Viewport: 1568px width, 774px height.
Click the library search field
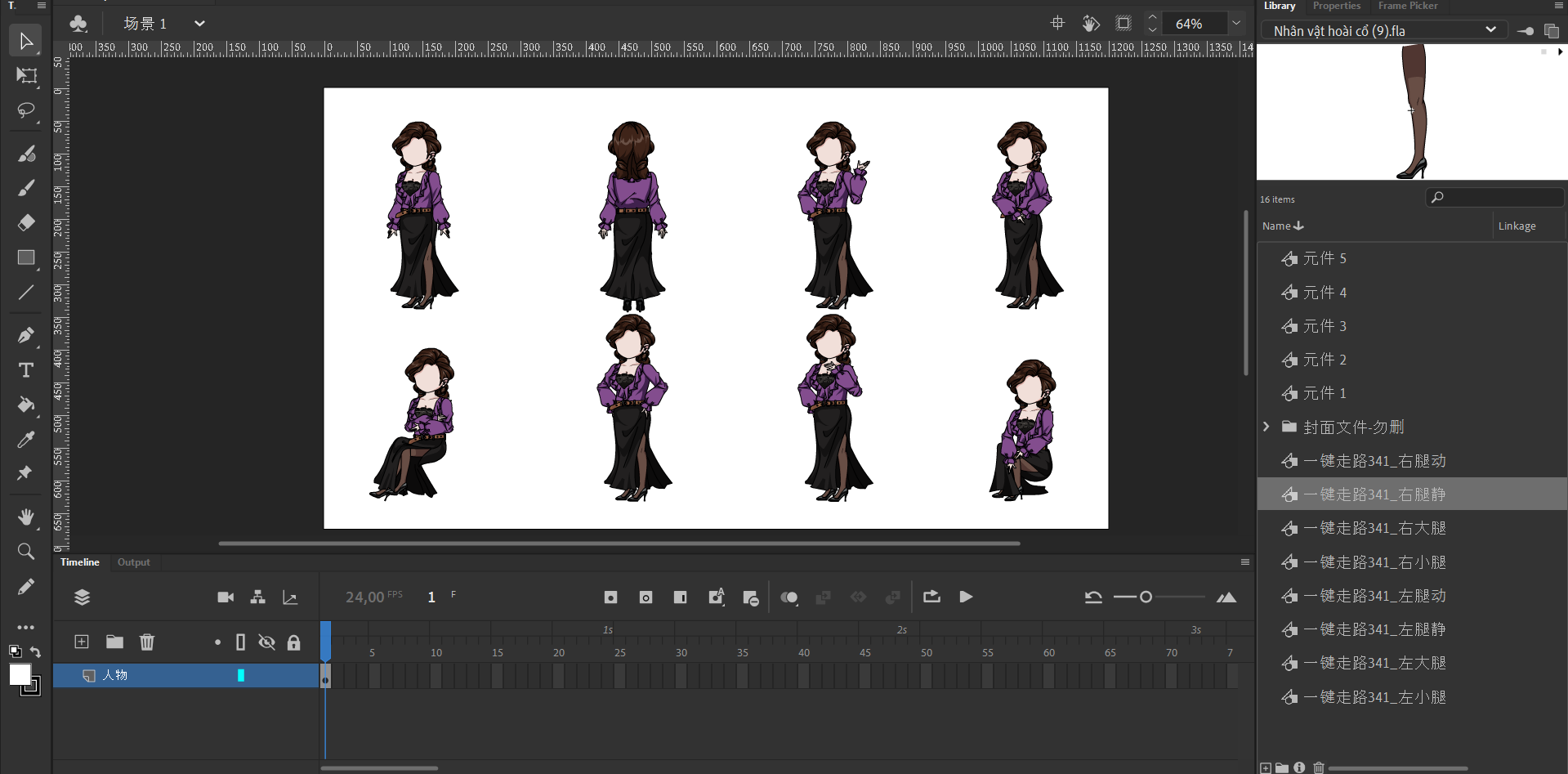coord(1499,198)
